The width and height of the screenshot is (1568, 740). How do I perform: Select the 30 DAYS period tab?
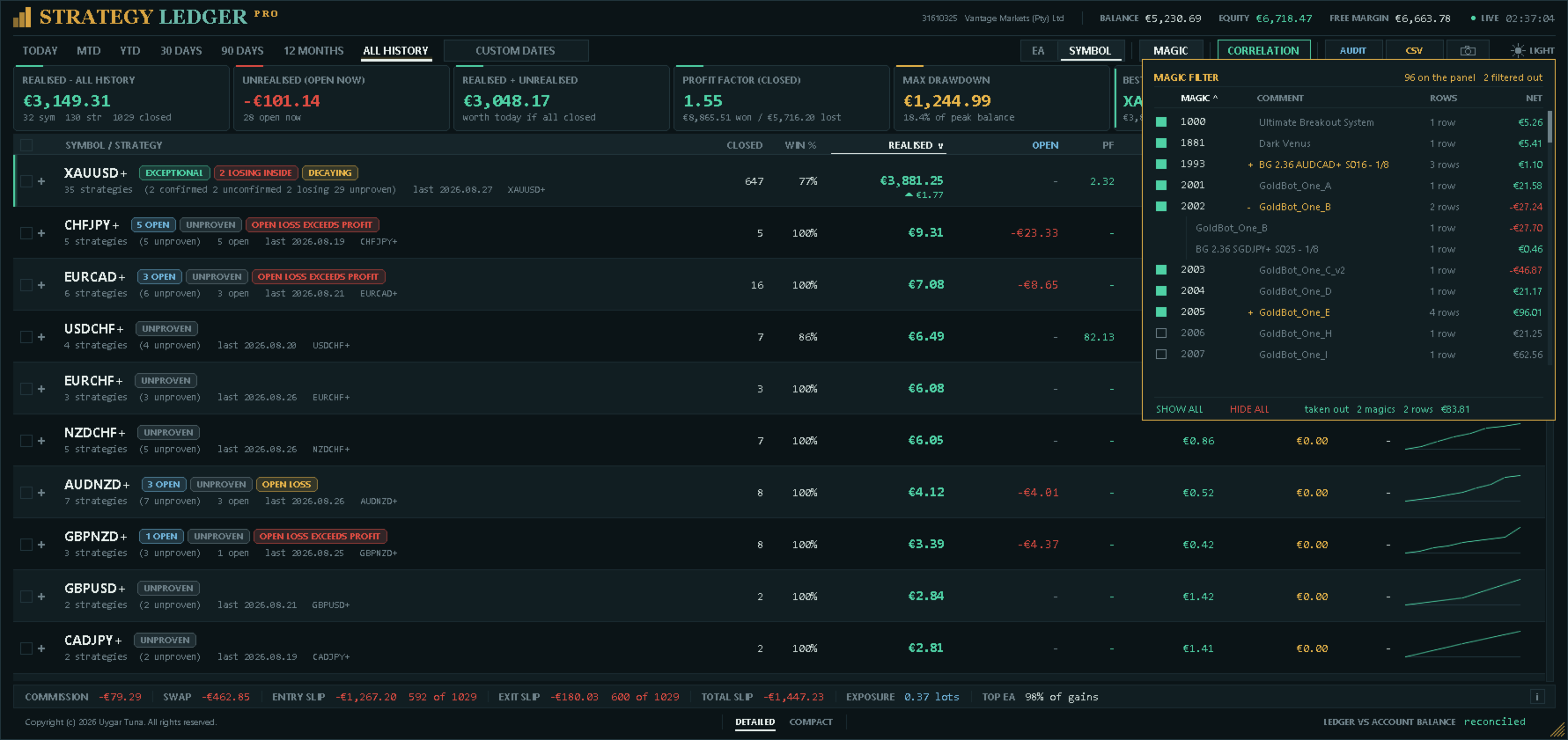coord(180,51)
